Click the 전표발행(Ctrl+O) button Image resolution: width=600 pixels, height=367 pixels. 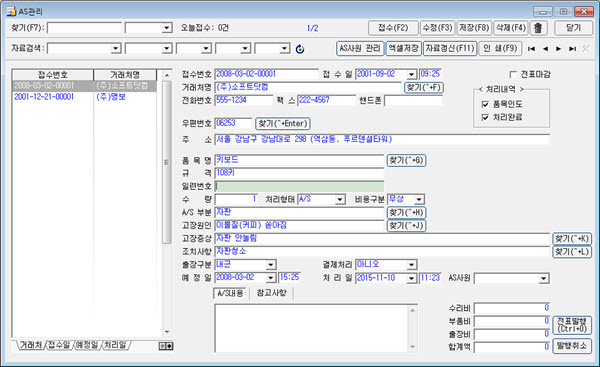click(572, 325)
